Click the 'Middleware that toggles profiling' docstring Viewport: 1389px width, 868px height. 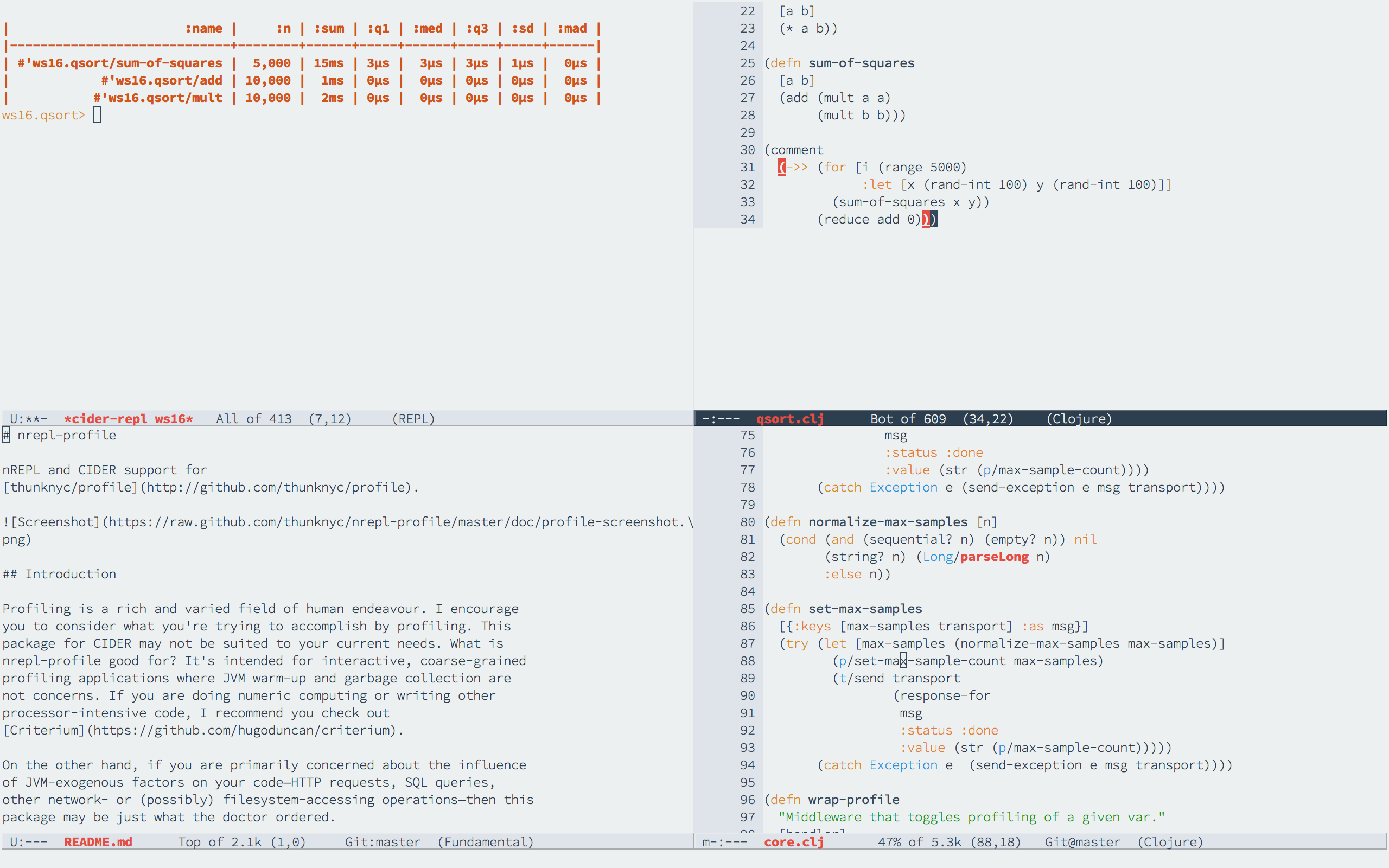click(x=972, y=817)
